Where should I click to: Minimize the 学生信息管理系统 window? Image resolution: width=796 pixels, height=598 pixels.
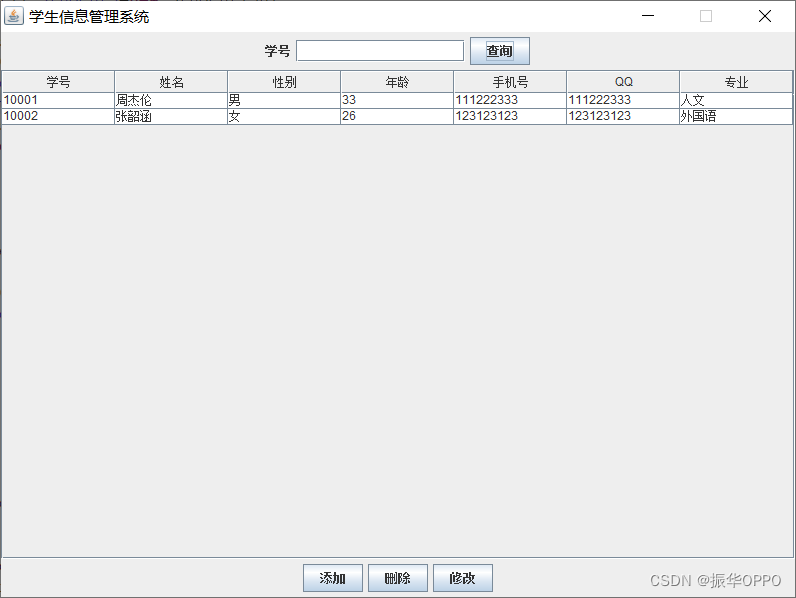click(x=648, y=16)
